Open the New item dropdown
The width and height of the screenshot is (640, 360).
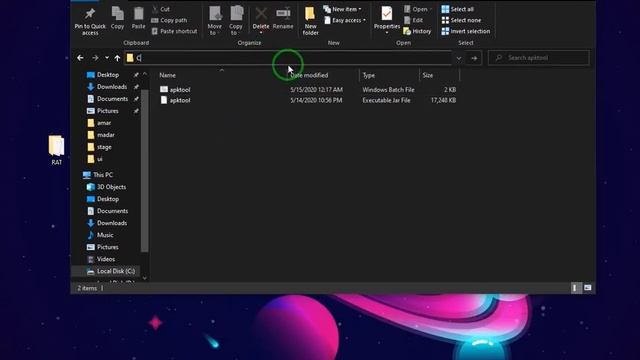pyautogui.click(x=342, y=9)
